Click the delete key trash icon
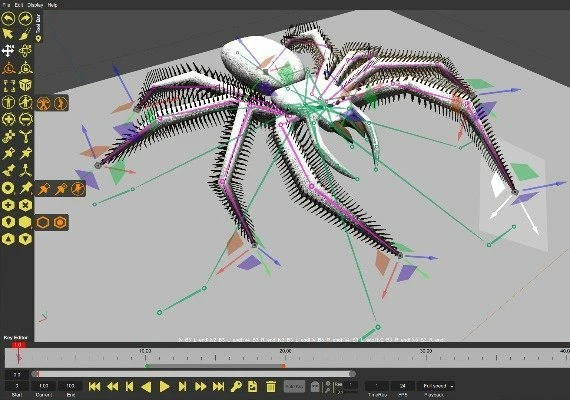Image resolution: width=570 pixels, height=400 pixels. 271,386
